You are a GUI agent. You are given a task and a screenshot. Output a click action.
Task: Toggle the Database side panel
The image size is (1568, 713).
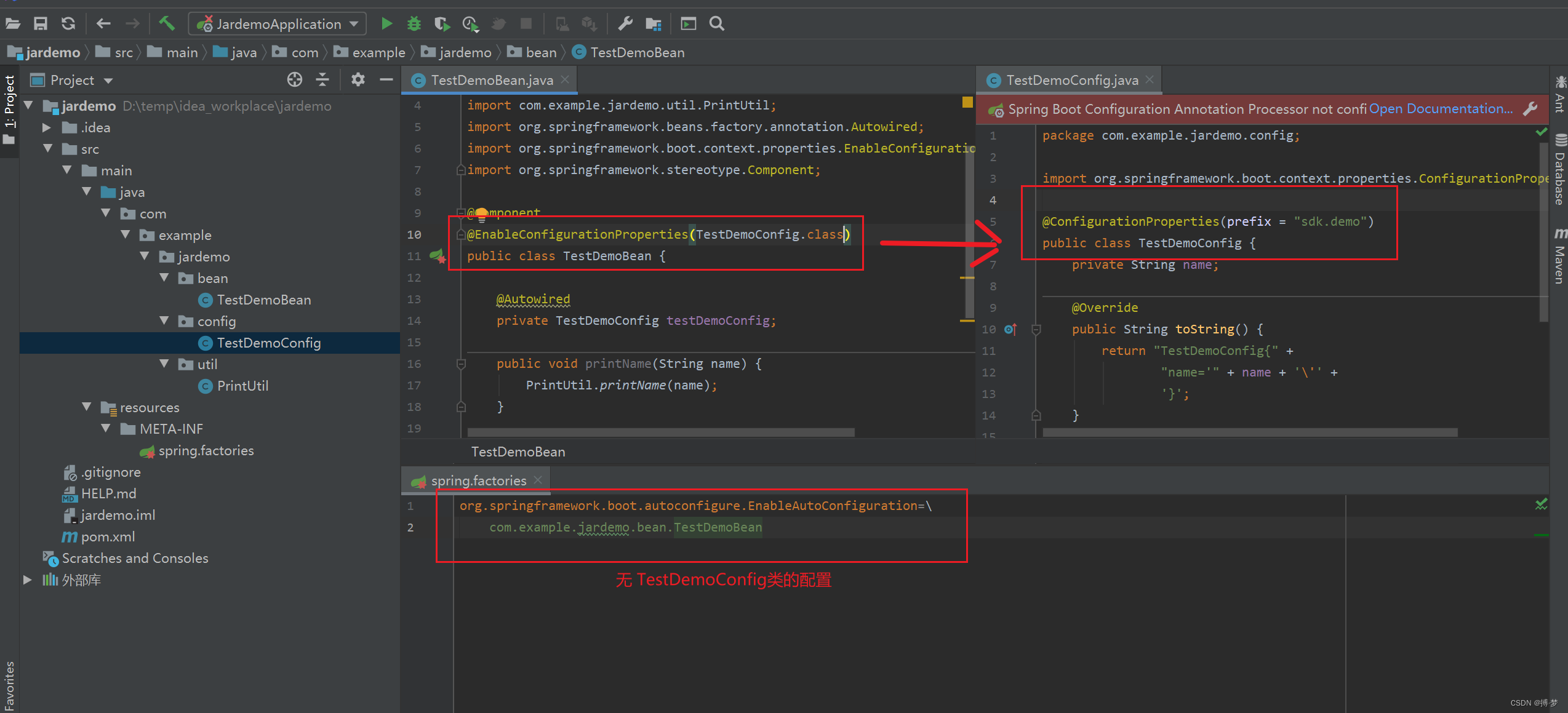tap(1559, 170)
